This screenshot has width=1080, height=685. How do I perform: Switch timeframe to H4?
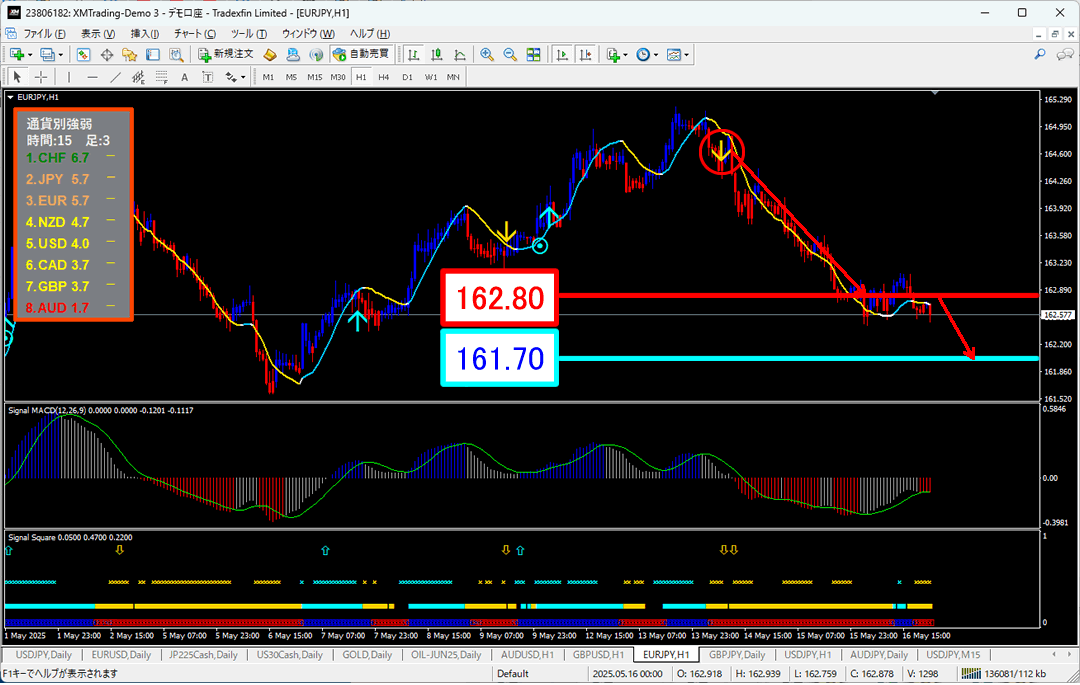[x=384, y=77]
